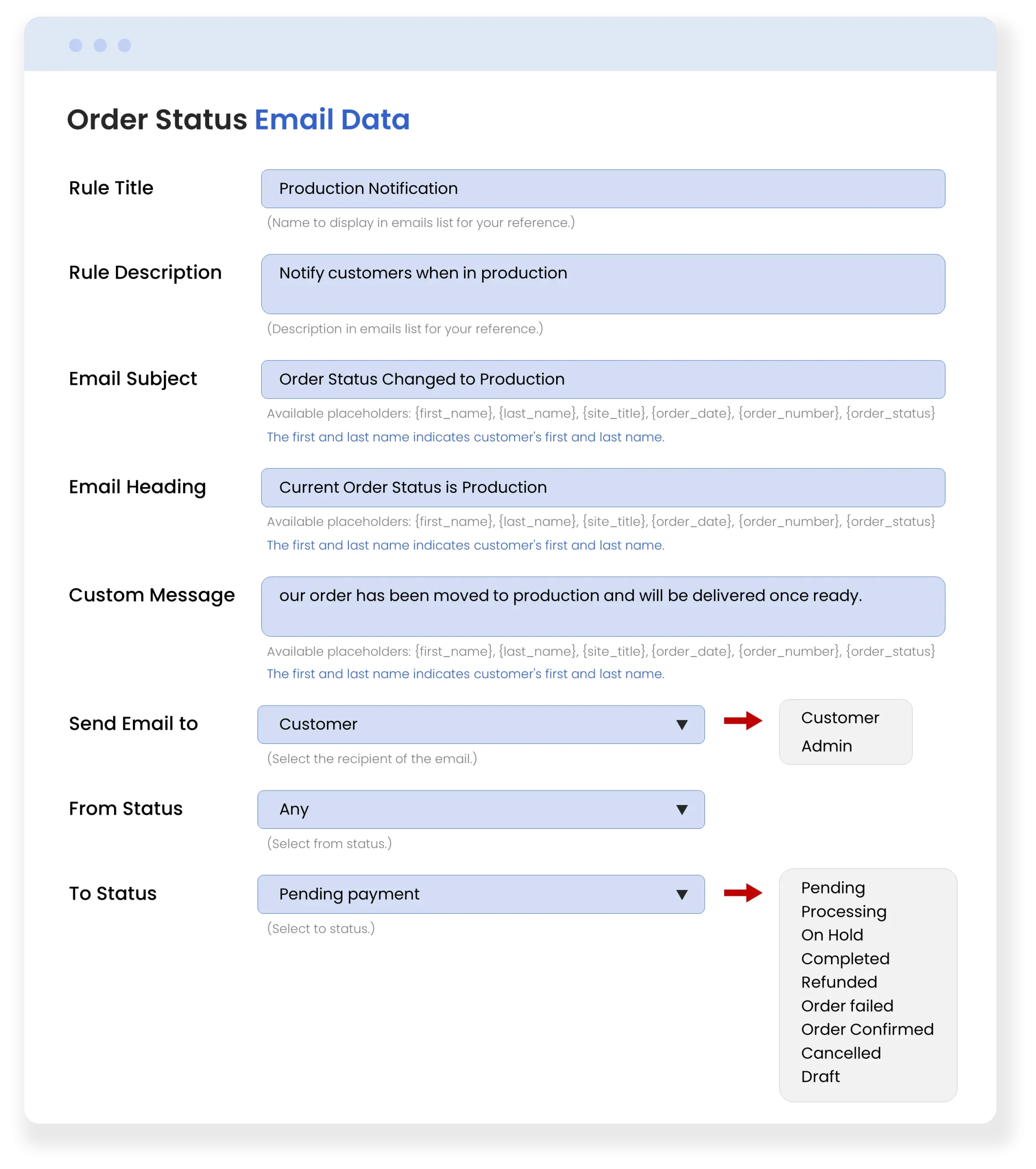Click the Rule Title input field
The image size is (1036, 1169).
point(603,189)
